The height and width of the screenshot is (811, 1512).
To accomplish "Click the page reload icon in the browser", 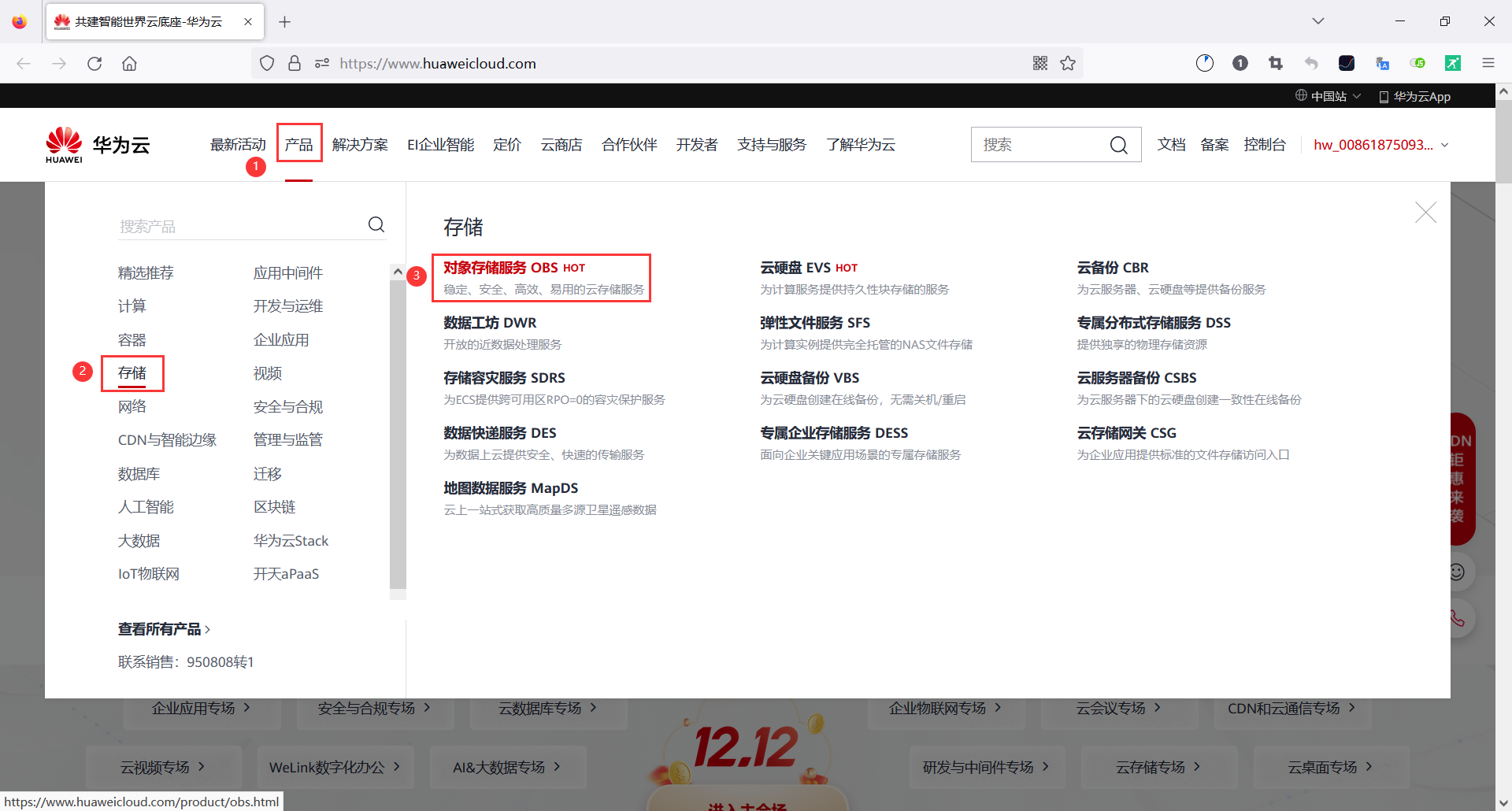I will (x=94, y=63).
